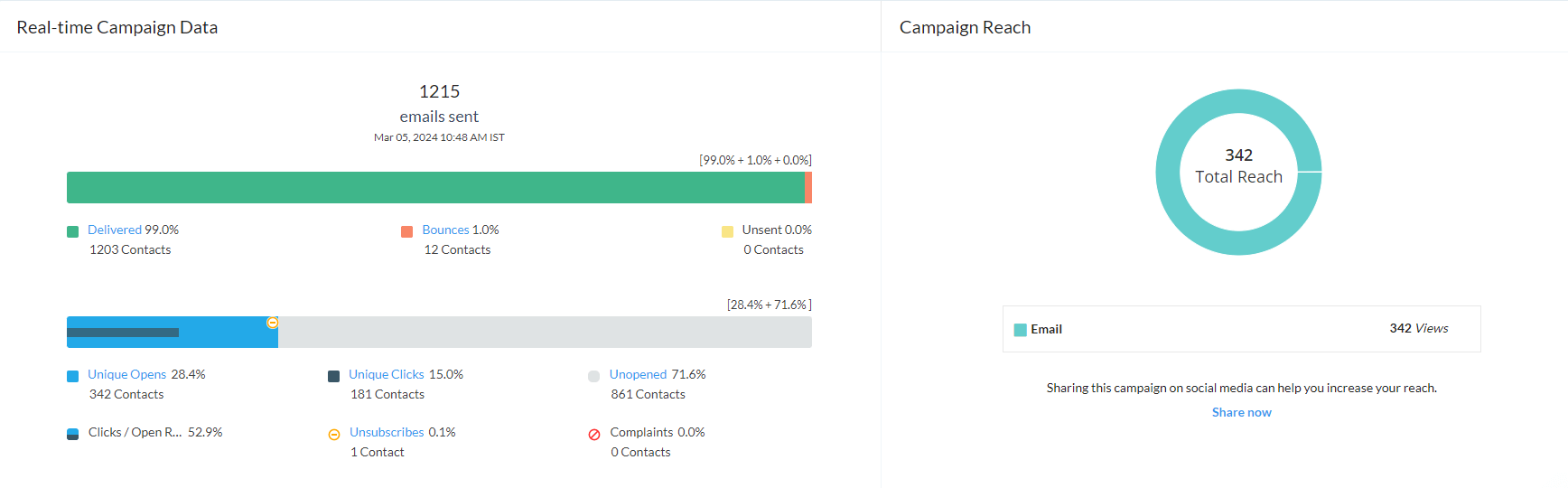Click the red Complaints icon
Image resolution: width=1568 pixels, height=488 pixels.
[x=594, y=435]
